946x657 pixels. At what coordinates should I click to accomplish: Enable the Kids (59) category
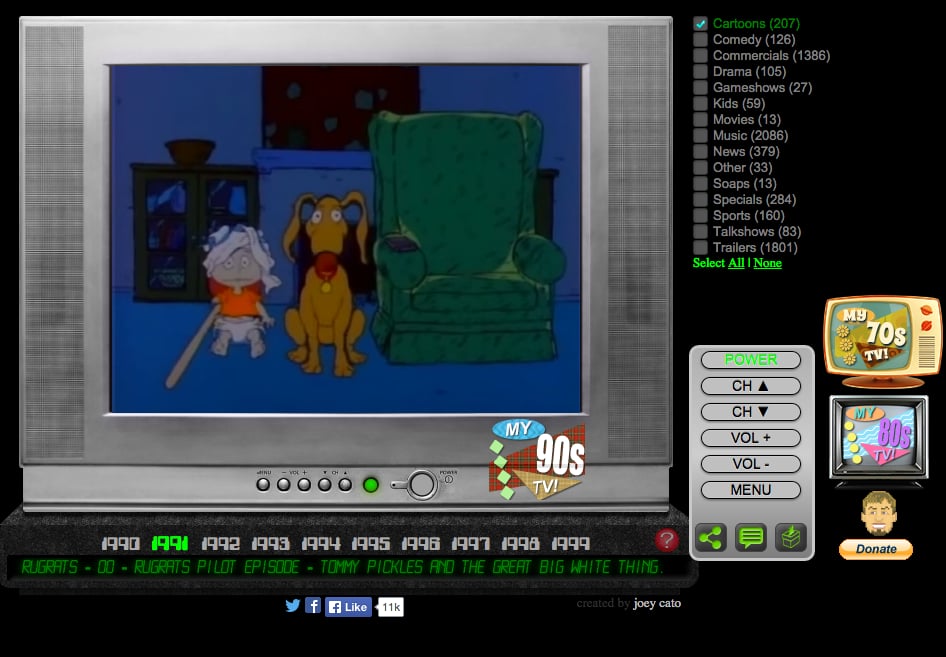[700, 103]
